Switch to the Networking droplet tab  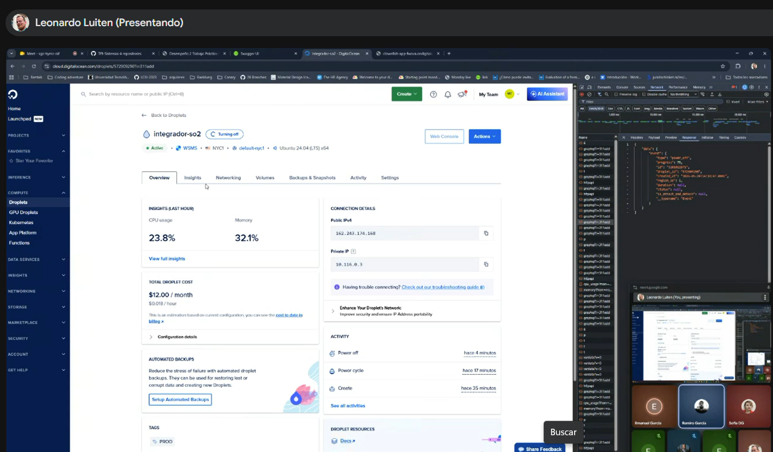[228, 177]
